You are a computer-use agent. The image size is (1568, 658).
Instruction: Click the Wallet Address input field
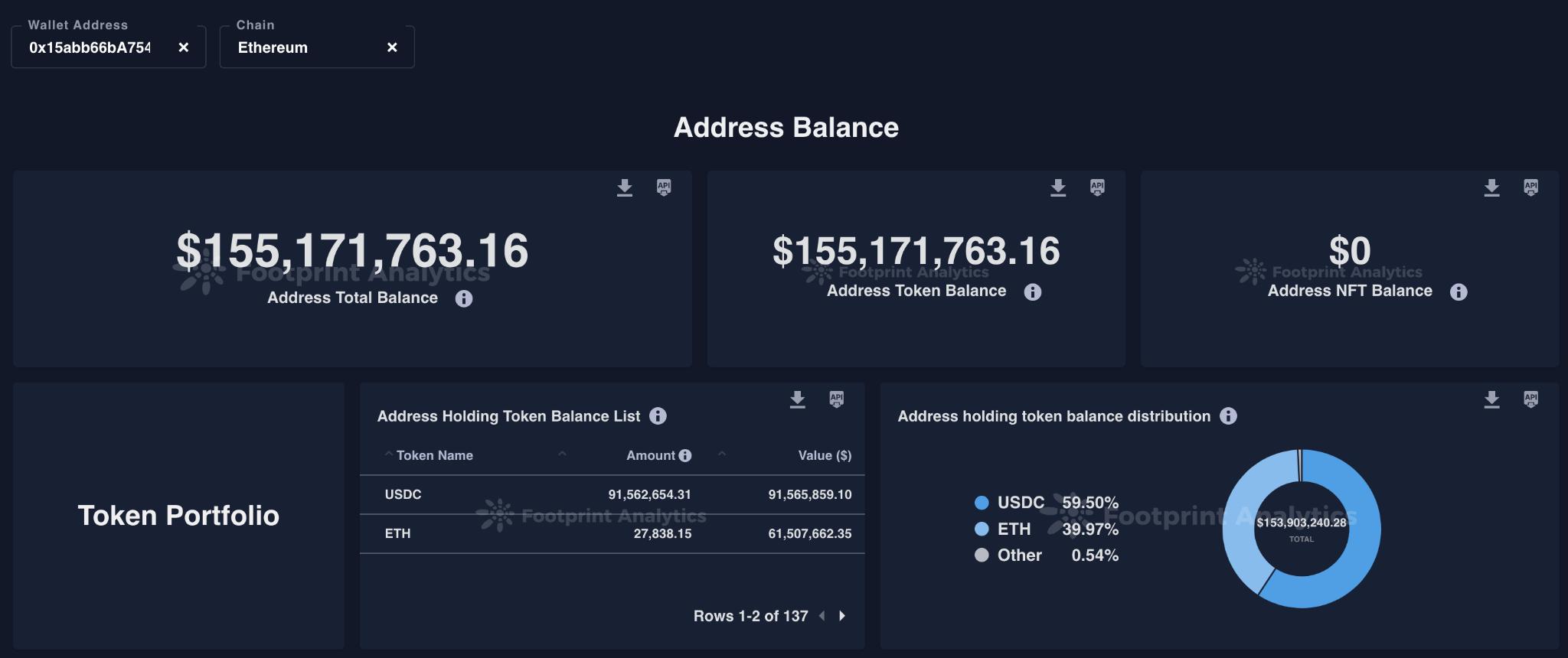click(x=90, y=47)
